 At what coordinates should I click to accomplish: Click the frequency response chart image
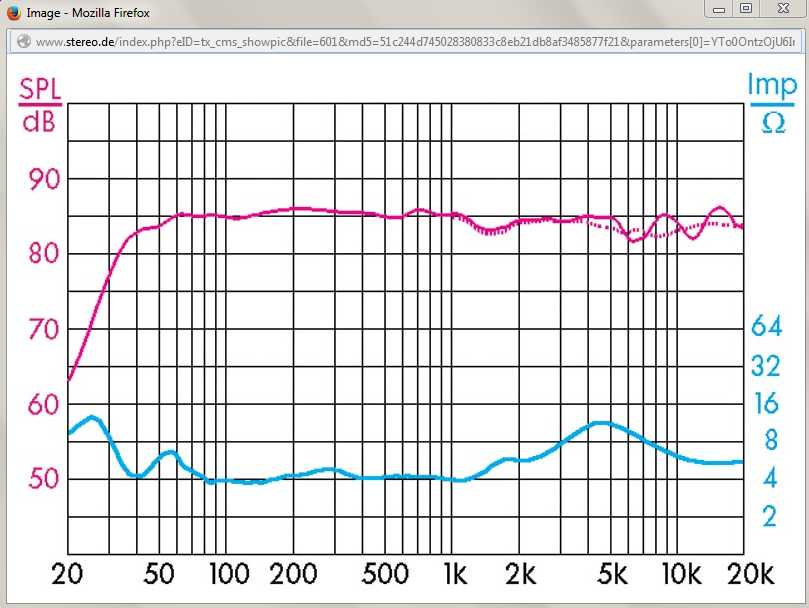[x=405, y=329]
